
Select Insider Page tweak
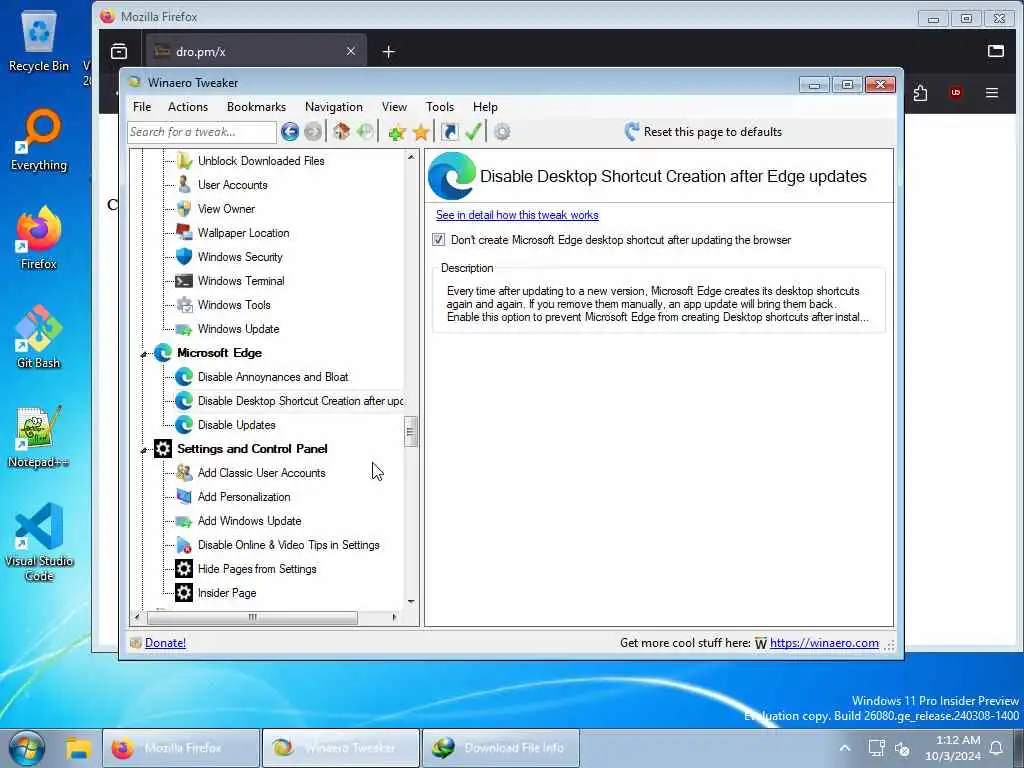227,593
